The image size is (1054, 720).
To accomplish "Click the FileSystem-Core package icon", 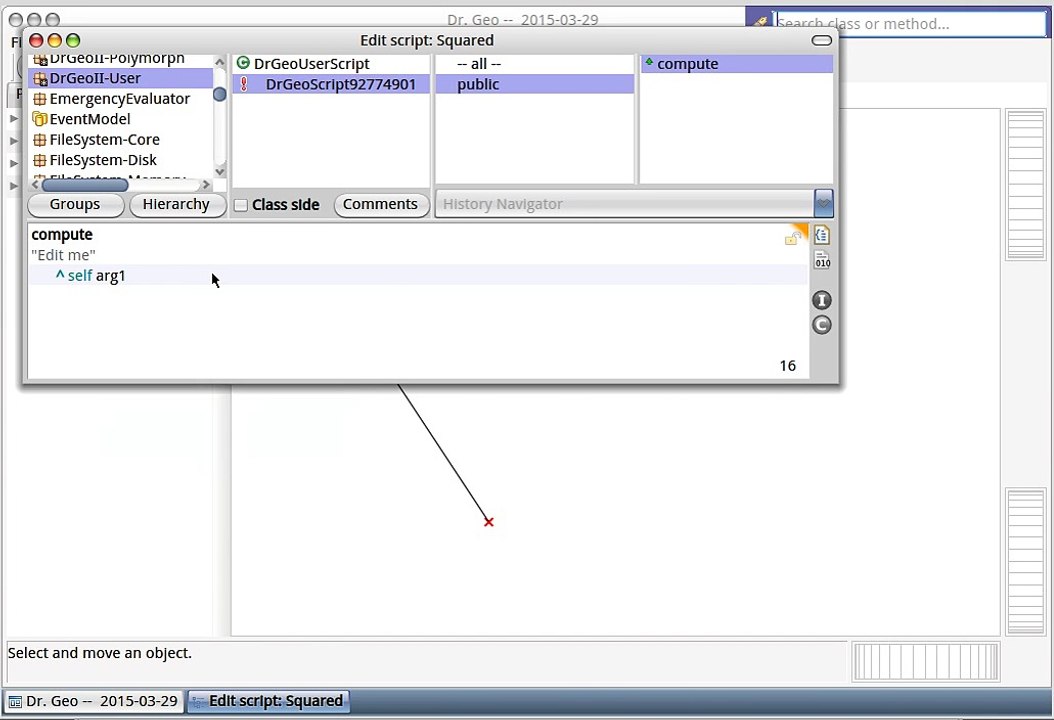I will click(x=40, y=140).
